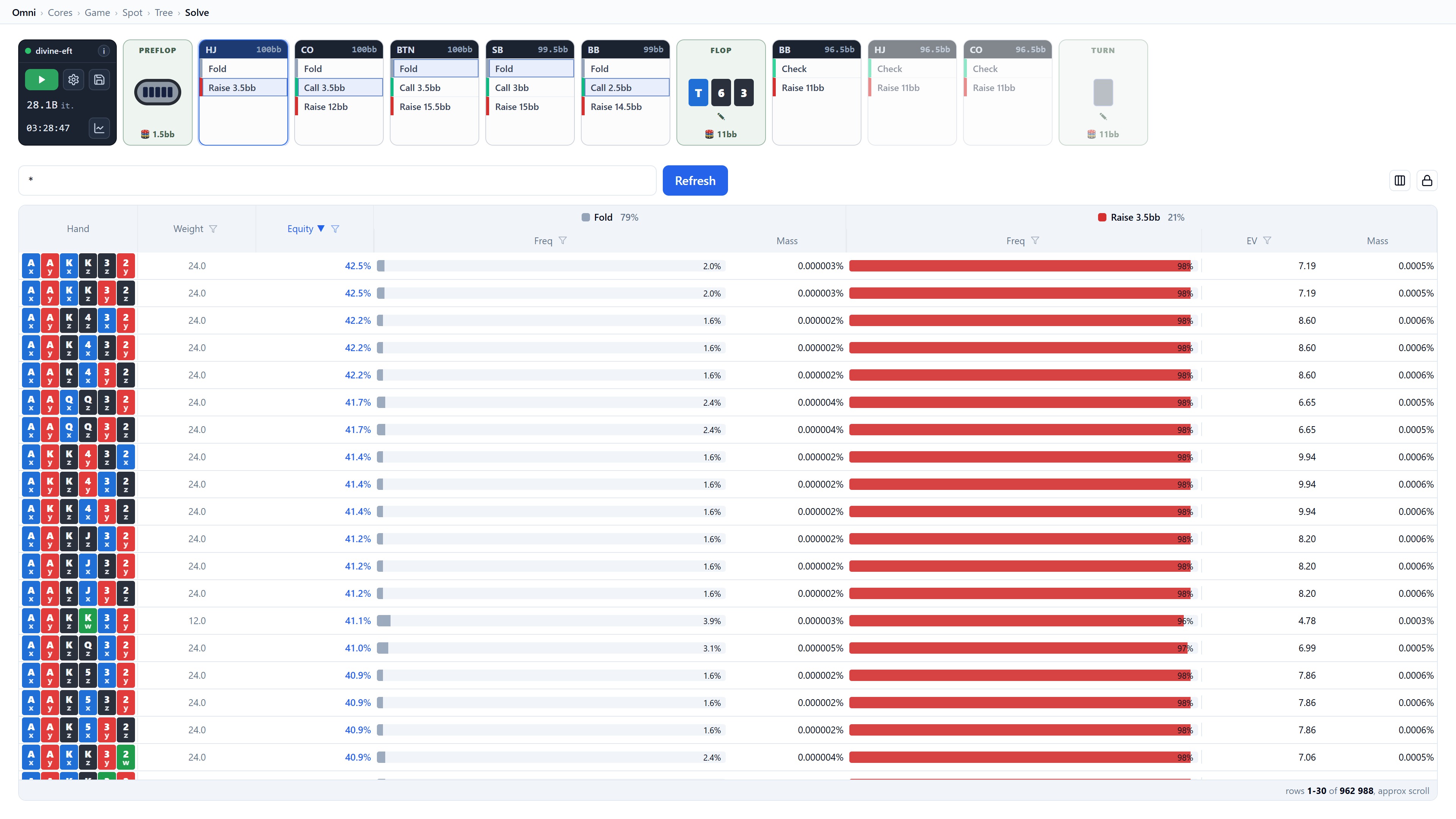This screenshot has width=1456, height=819.
Task: Open the column layout icon
Action: pyautogui.click(x=1400, y=180)
